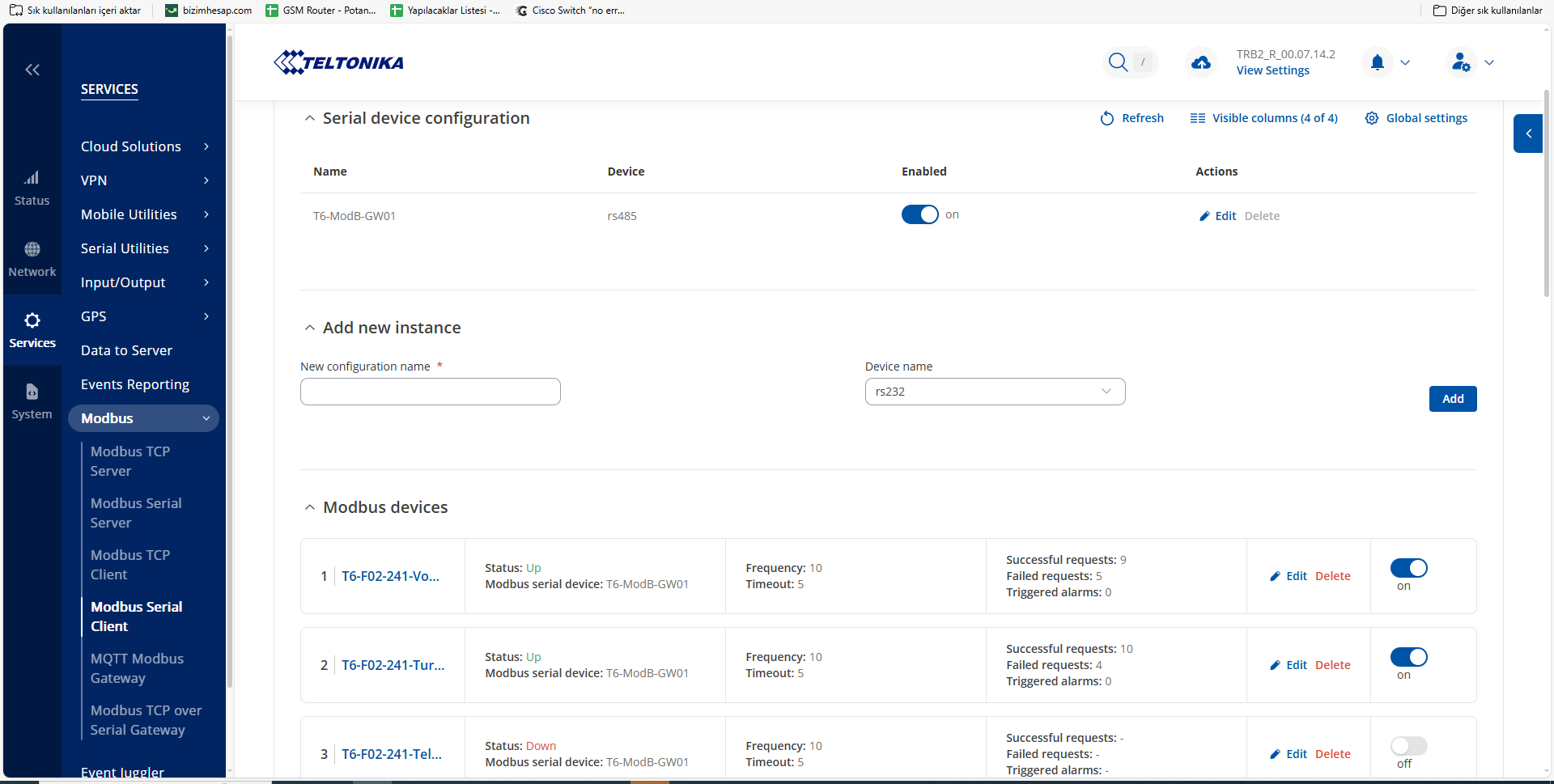The height and width of the screenshot is (784, 1554).
Task: Collapse the sidebar with double-chevron icon
Action: tap(32, 70)
